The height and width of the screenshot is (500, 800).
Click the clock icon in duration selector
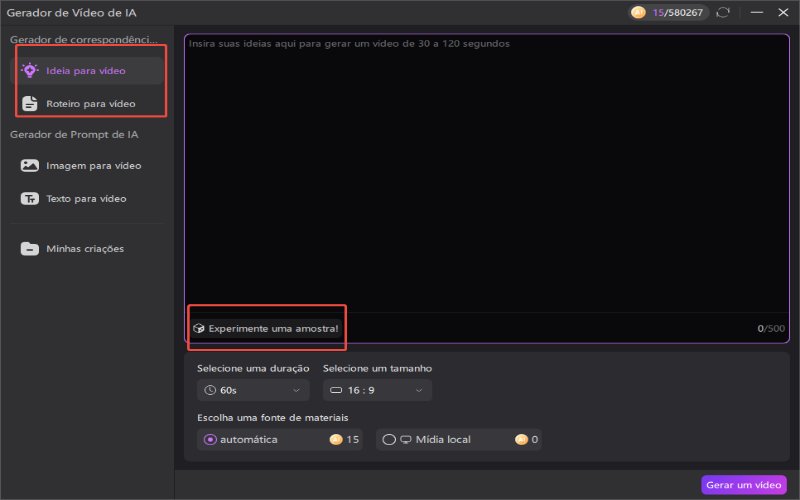click(210, 390)
